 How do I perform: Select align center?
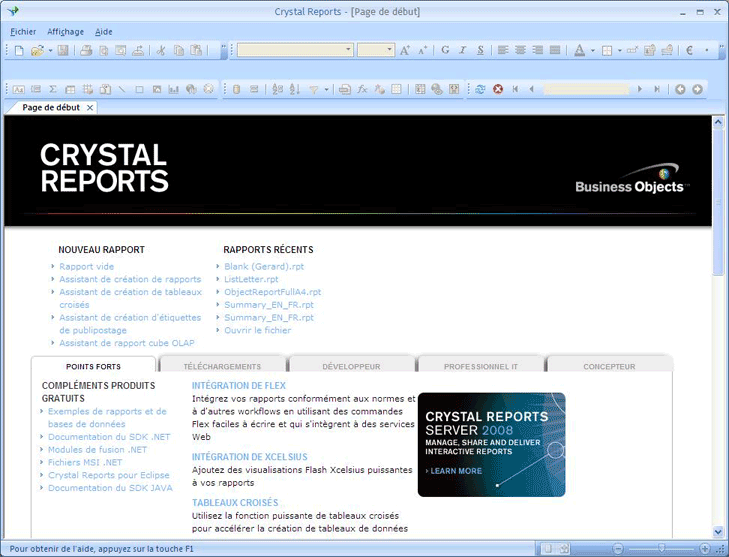[520, 50]
